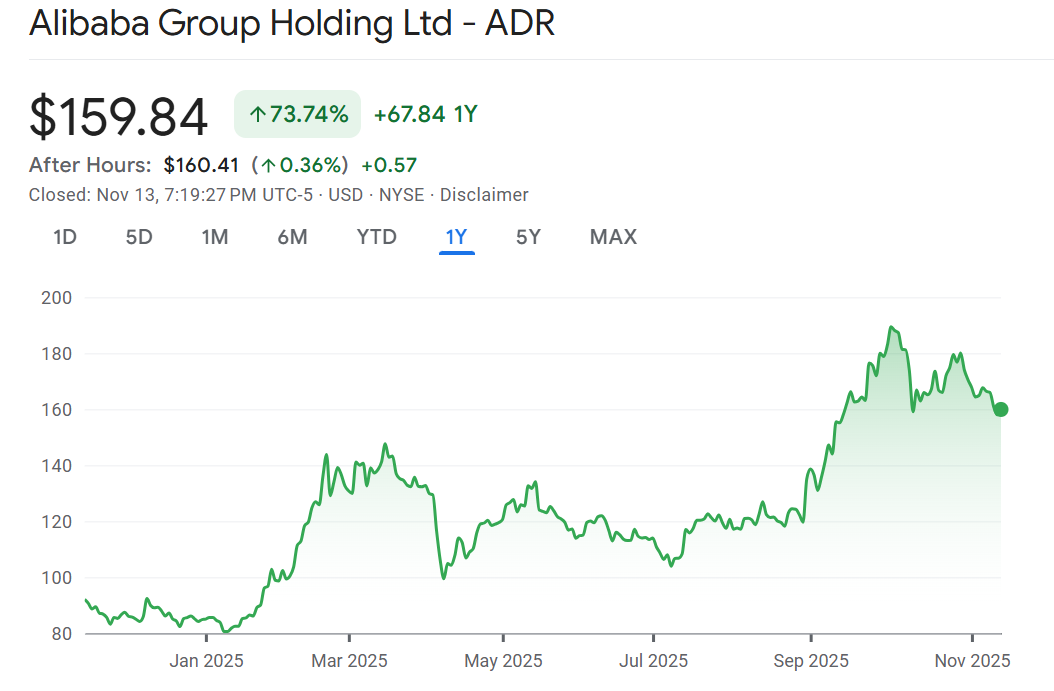This screenshot has height=691, width=1054.
Task: Click the Jan 2025 axis label
Action: click(206, 661)
